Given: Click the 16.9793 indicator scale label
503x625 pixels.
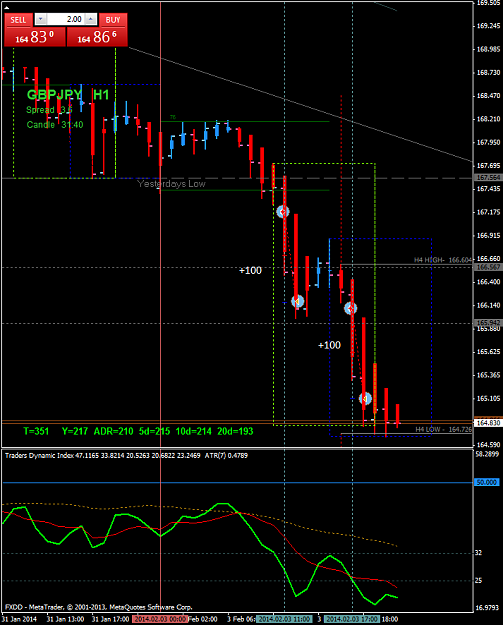Looking at the screenshot, I should point(487,607).
